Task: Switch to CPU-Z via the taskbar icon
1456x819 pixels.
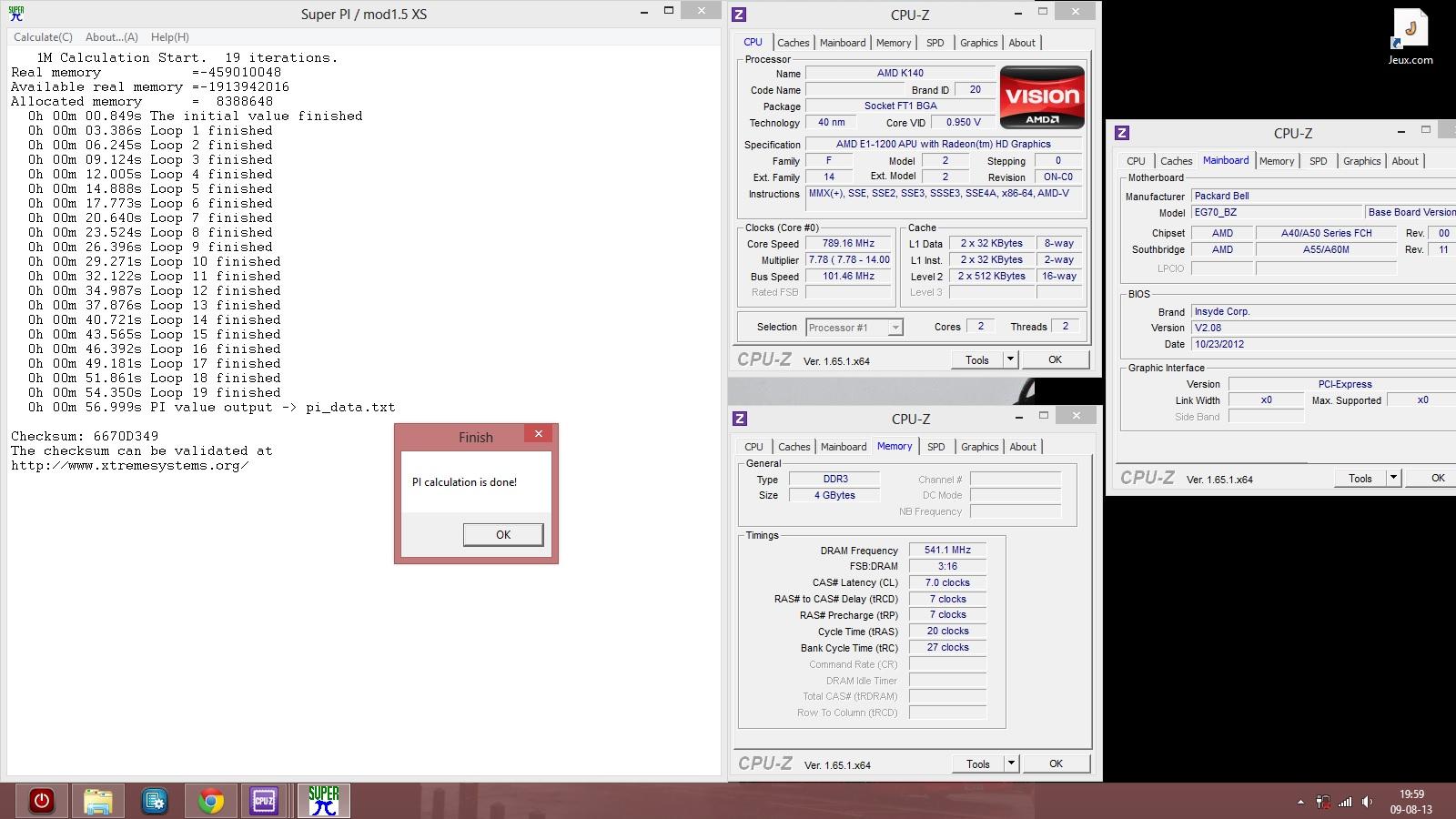Action: click(264, 801)
